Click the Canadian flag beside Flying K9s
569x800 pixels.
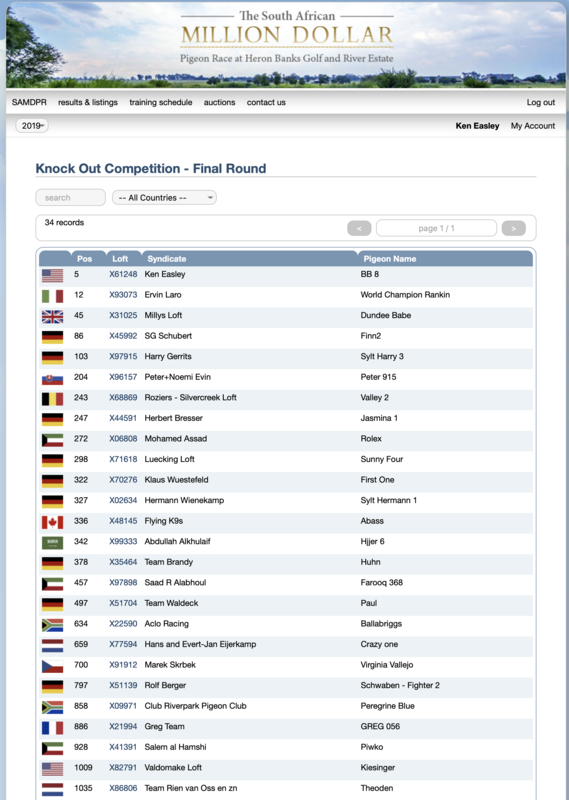point(53,522)
